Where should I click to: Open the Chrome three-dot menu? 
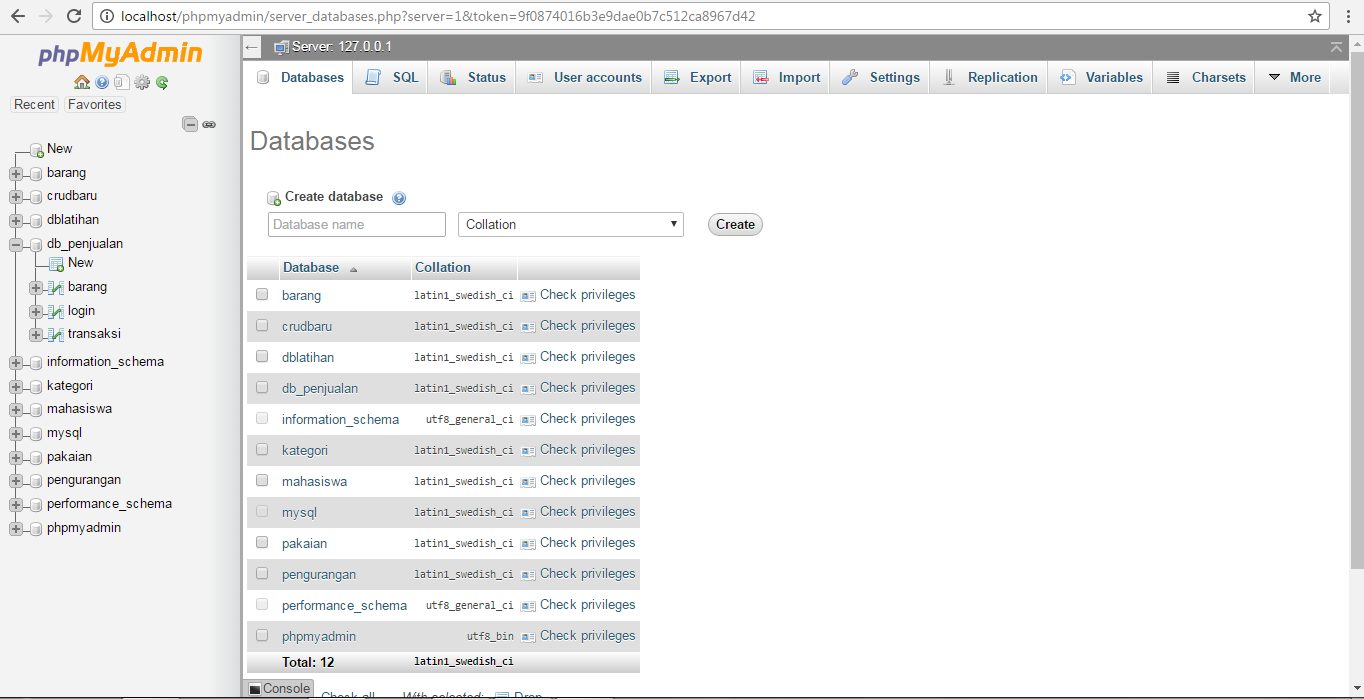point(1347,16)
